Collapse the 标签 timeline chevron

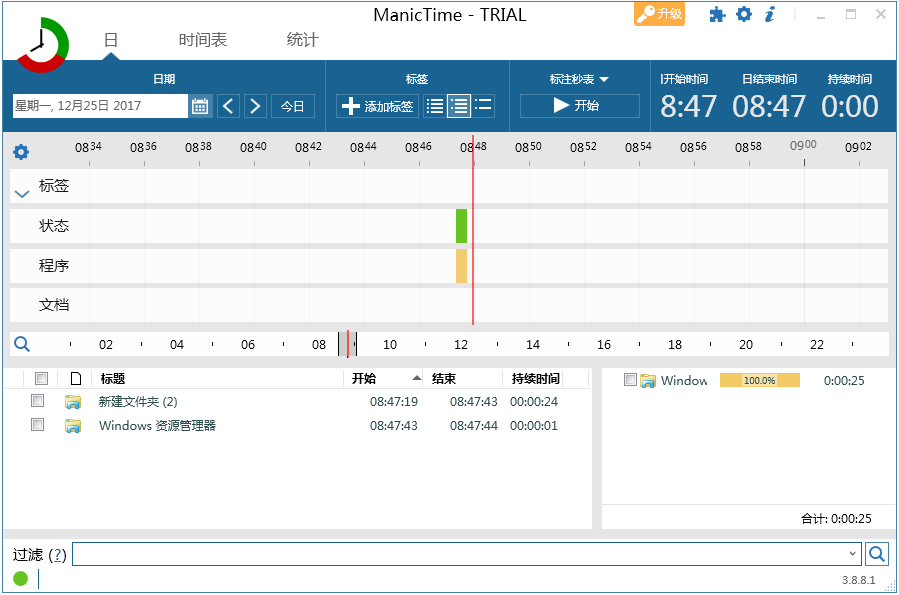tap(22, 194)
